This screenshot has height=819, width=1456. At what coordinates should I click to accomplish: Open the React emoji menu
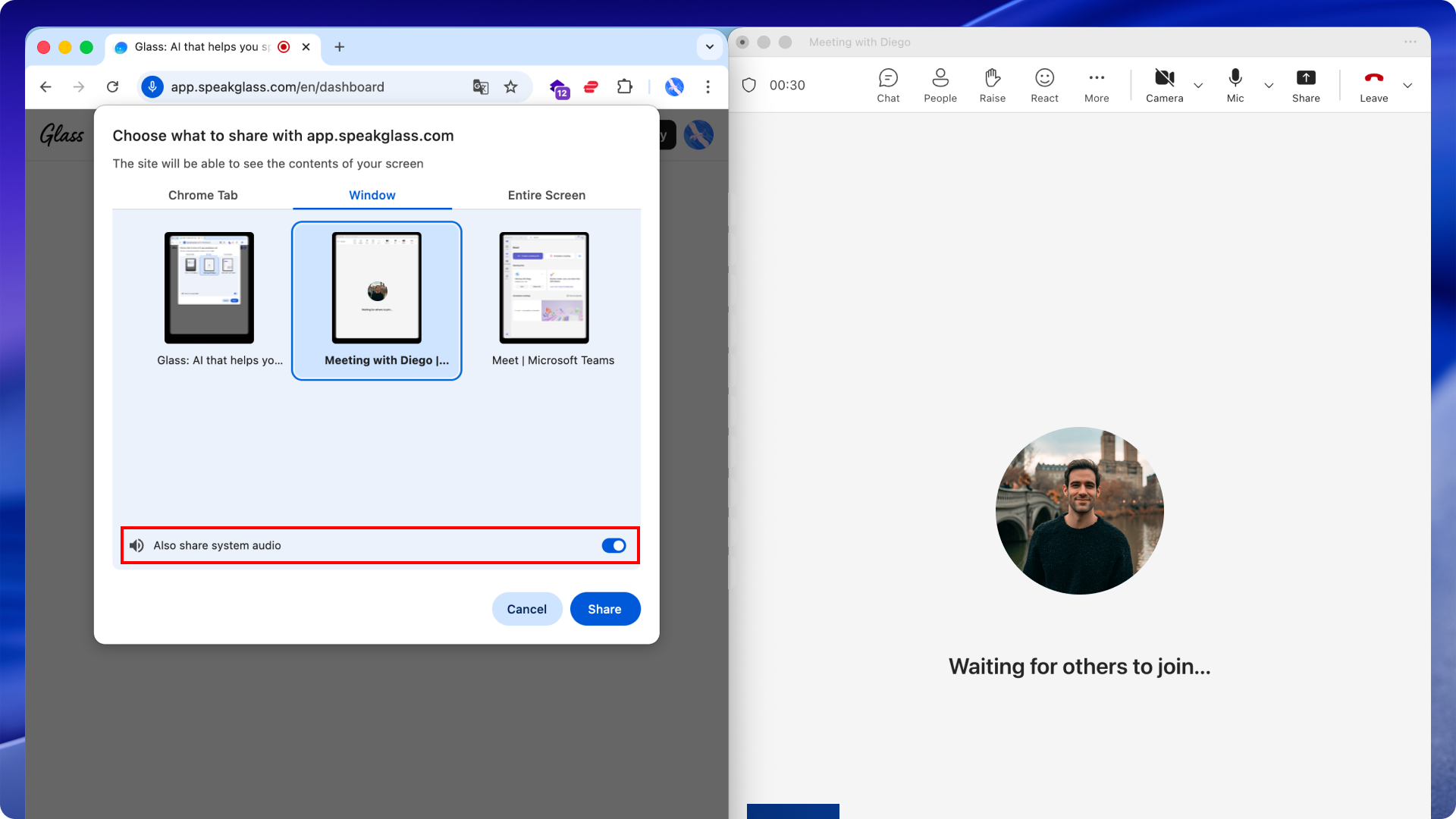click(x=1044, y=85)
